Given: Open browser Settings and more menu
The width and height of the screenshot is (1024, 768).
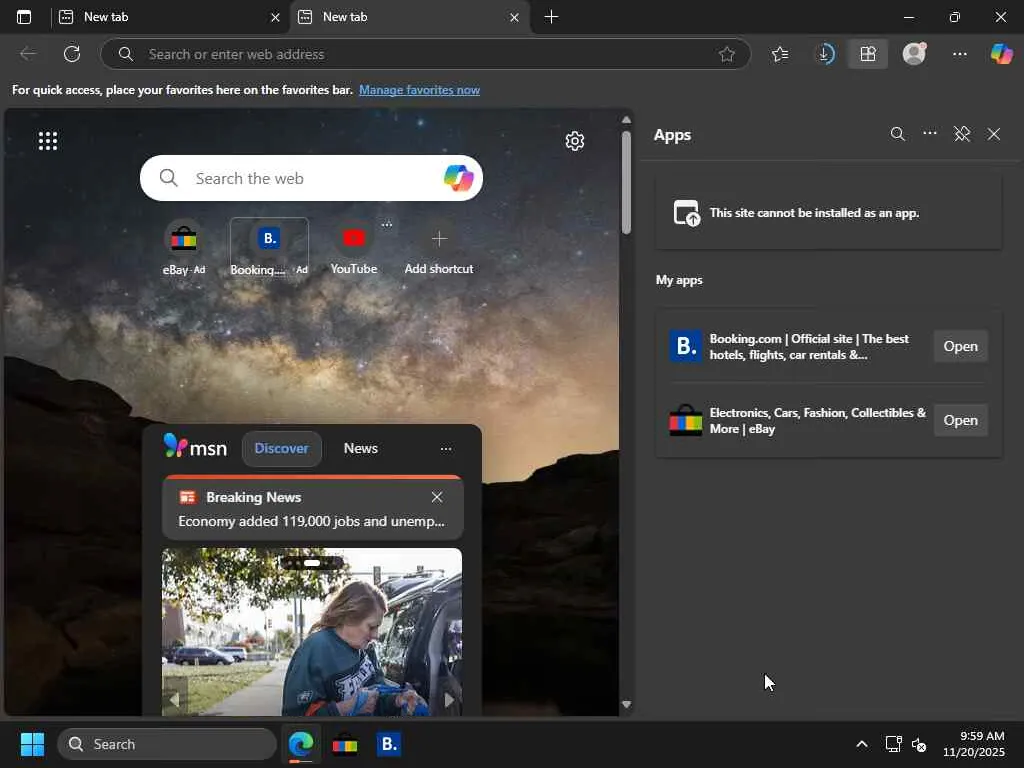Looking at the screenshot, I should pos(960,54).
